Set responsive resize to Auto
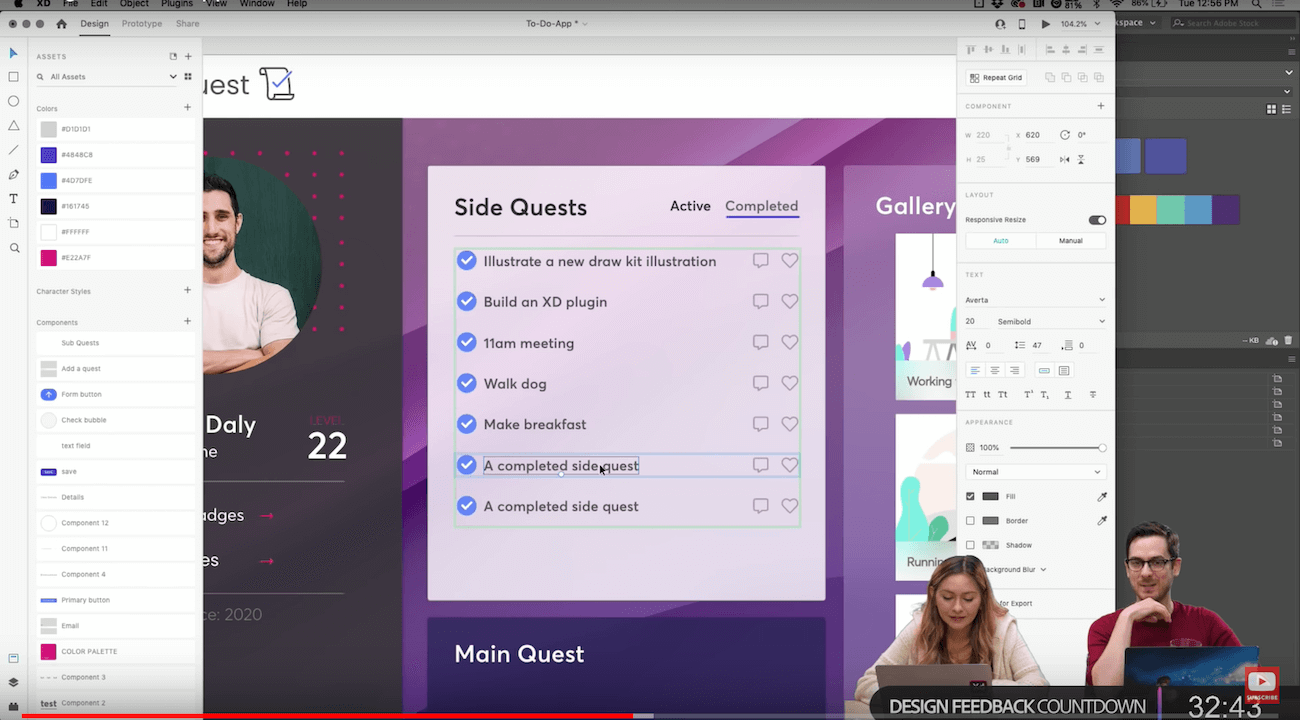 pos(1000,240)
